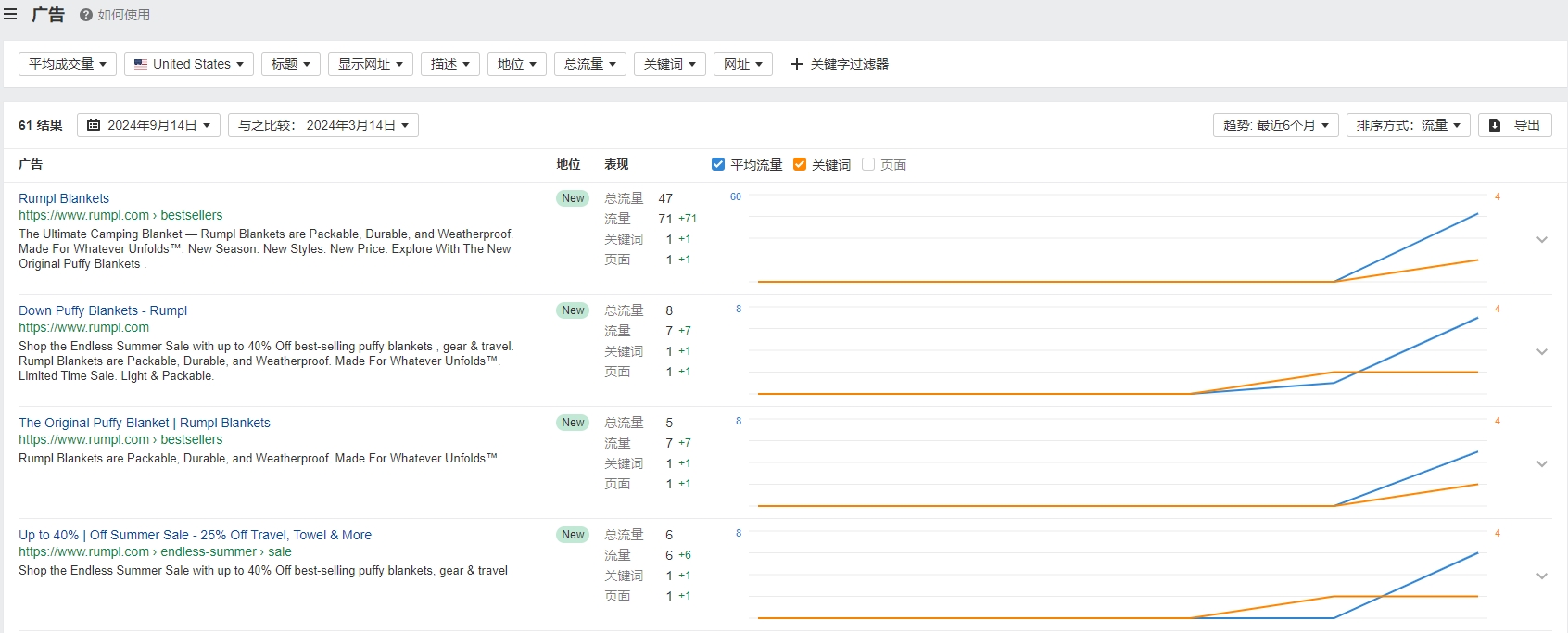
Task: Click the trend chart for The Original Puffy Blanket
Action: click(x=1117, y=462)
